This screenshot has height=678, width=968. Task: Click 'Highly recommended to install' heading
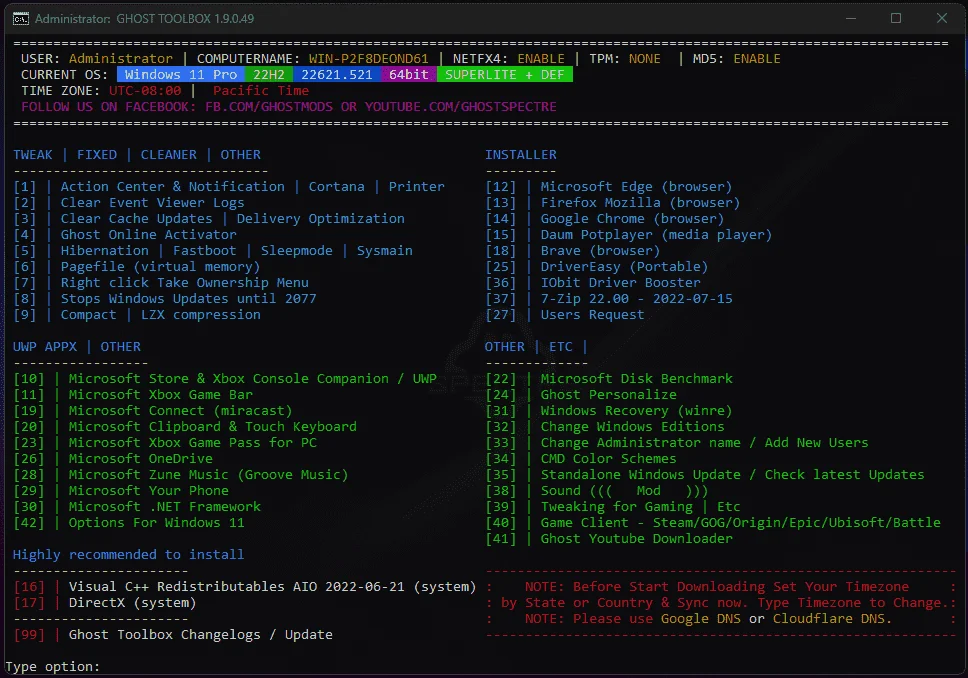128,555
